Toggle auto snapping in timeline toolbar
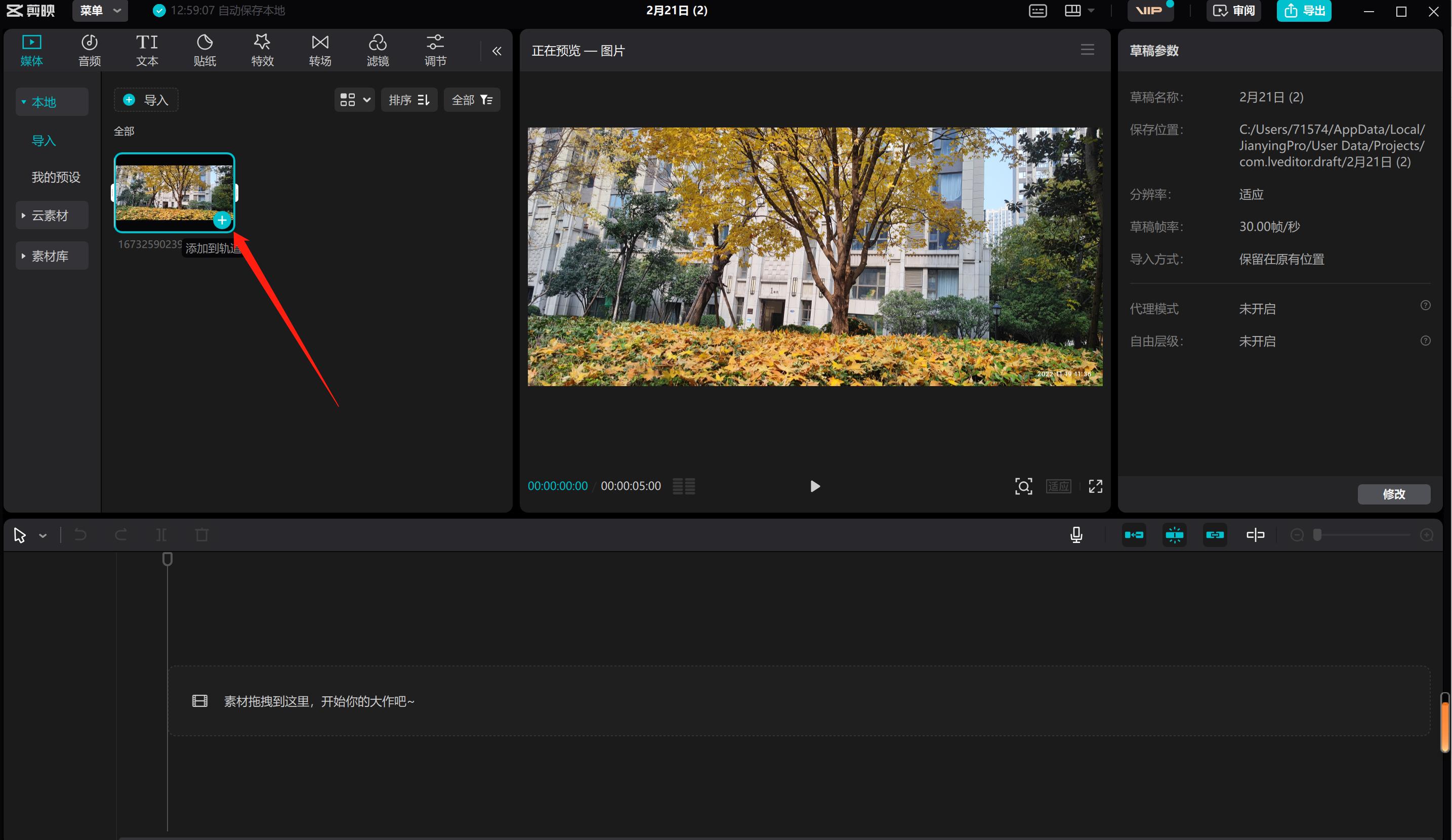Screen dimensions: 1452x840 coord(1174,535)
